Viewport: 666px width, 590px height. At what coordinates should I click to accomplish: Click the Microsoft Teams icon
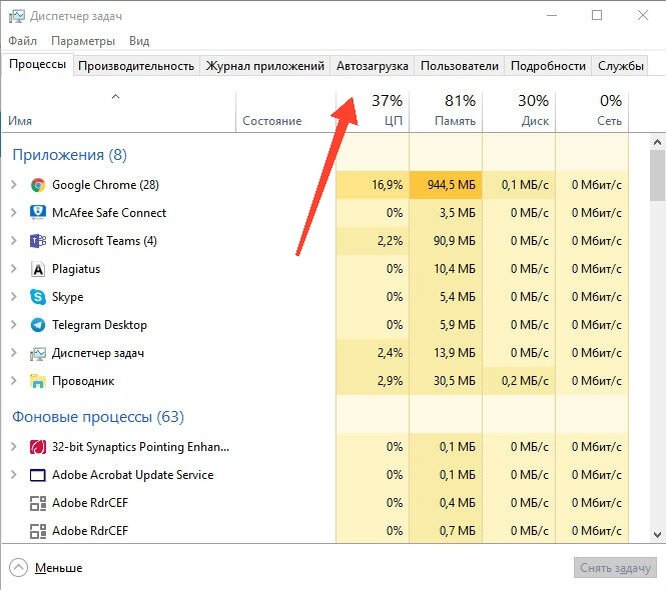click(38, 241)
